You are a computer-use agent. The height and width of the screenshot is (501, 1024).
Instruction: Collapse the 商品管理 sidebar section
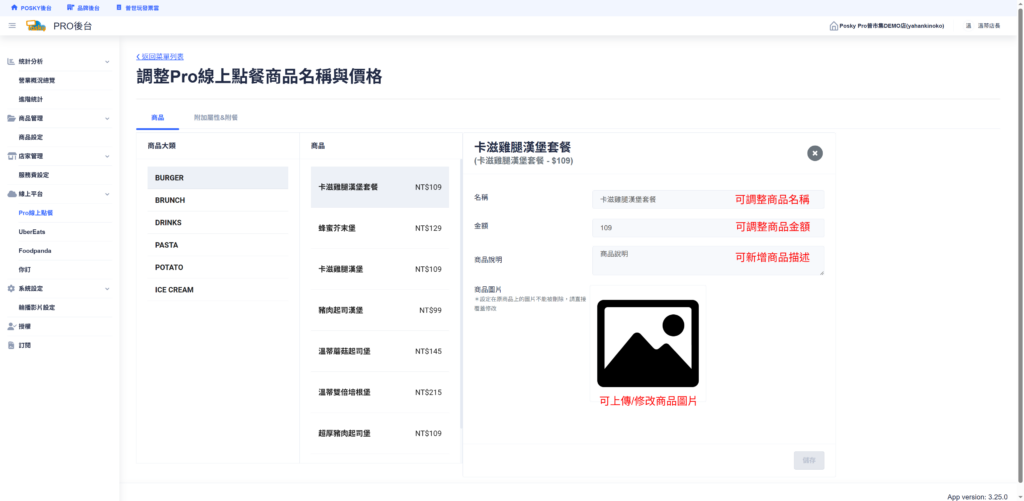point(107,118)
